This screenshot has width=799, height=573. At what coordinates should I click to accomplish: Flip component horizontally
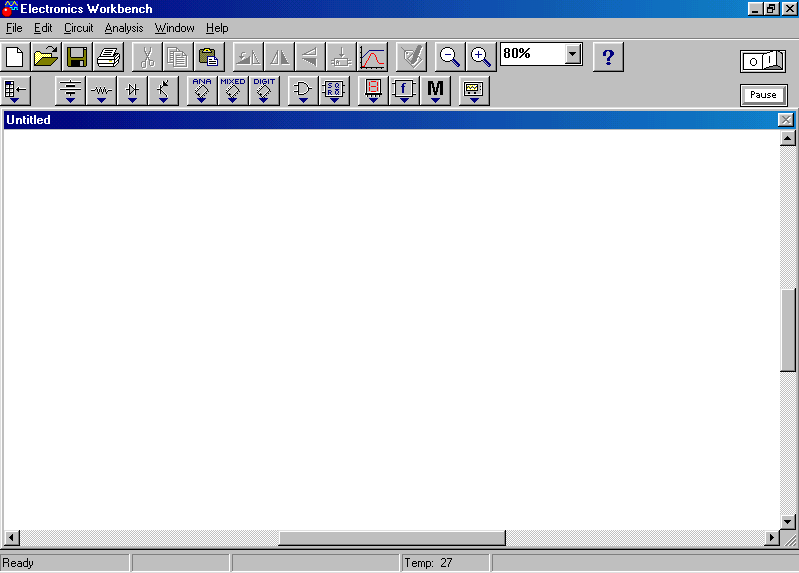point(279,57)
